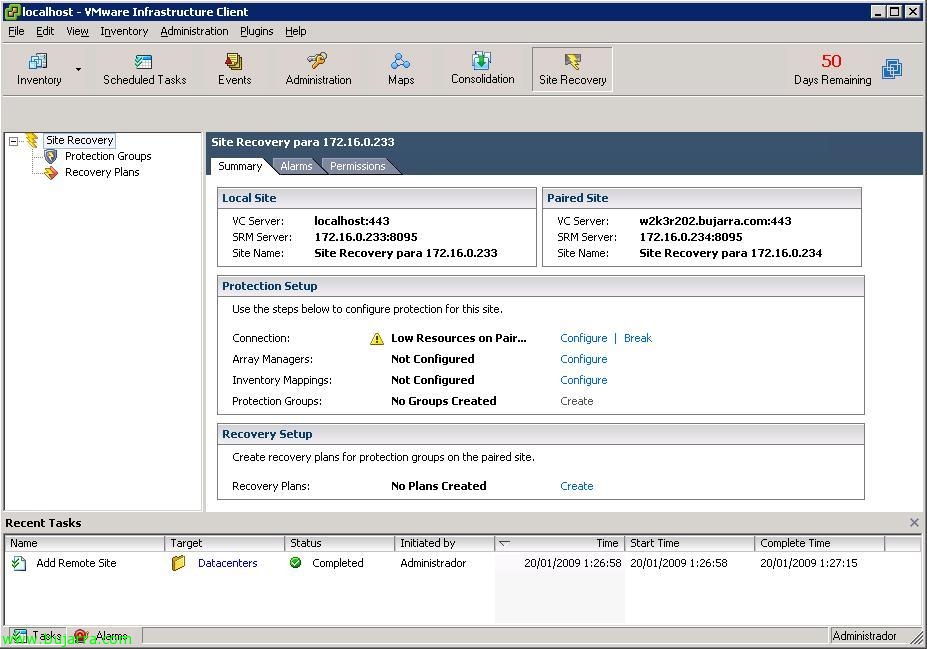
Task: Sort tasks by Status column header
Action: (339, 543)
